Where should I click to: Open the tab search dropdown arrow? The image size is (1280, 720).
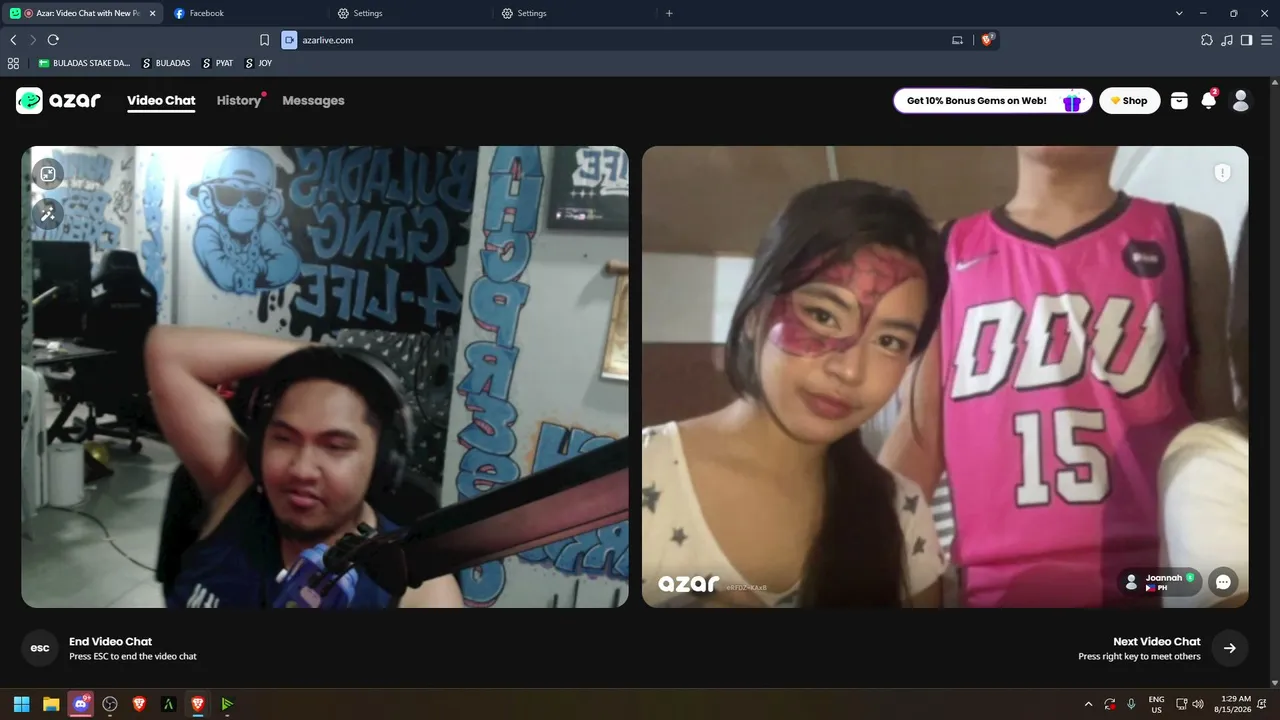(1179, 13)
